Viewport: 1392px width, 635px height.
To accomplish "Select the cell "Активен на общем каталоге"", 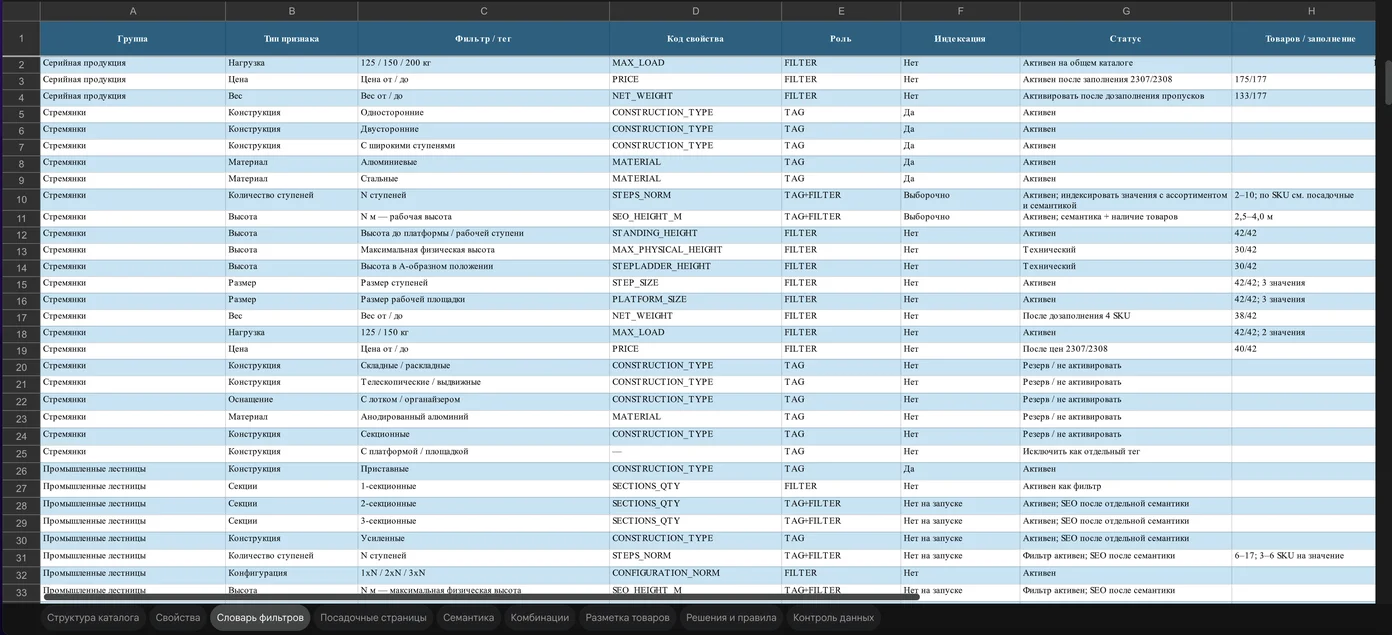I will pos(1126,63).
